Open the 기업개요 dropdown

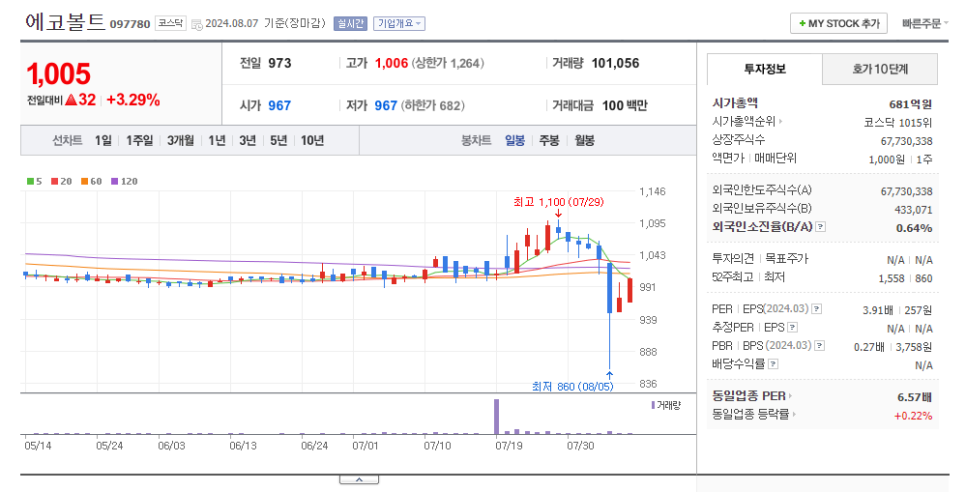399,23
